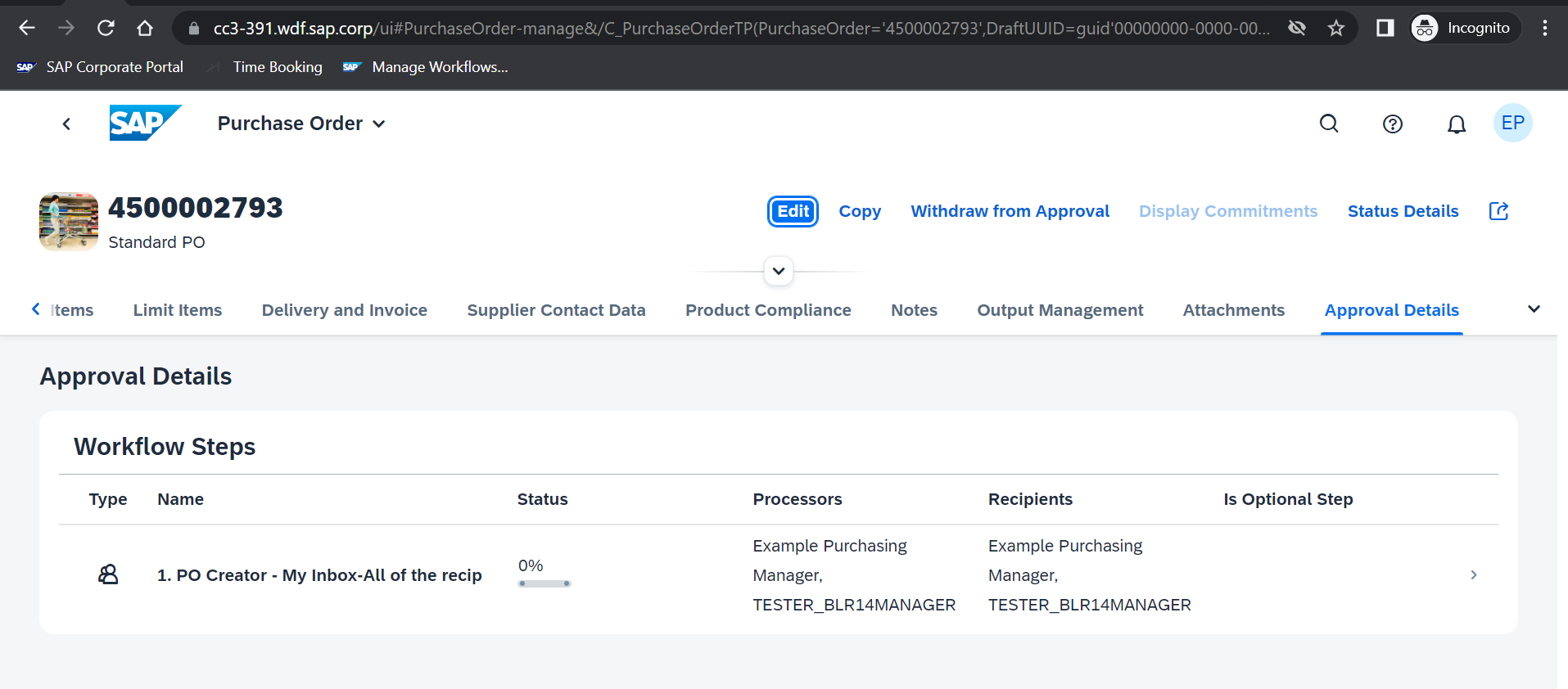
Task: Expand the Purchase Order title dropdown
Action: pos(301,124)
